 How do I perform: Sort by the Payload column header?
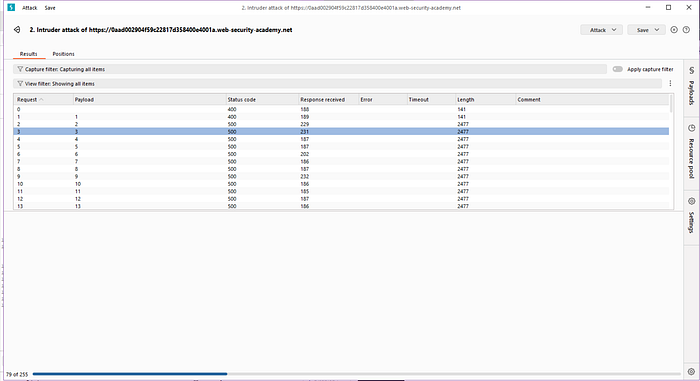pyautogui.click(x=149, y=100)
